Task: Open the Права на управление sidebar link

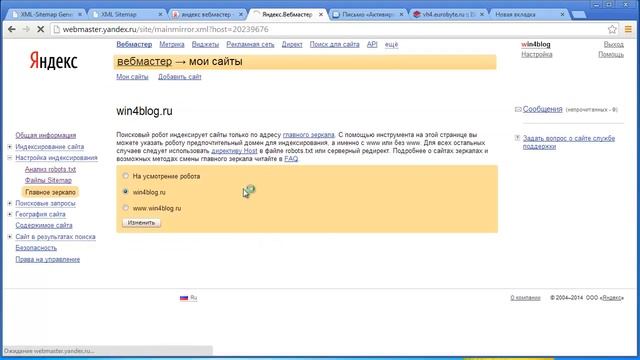Action: [x=48, y=260]
